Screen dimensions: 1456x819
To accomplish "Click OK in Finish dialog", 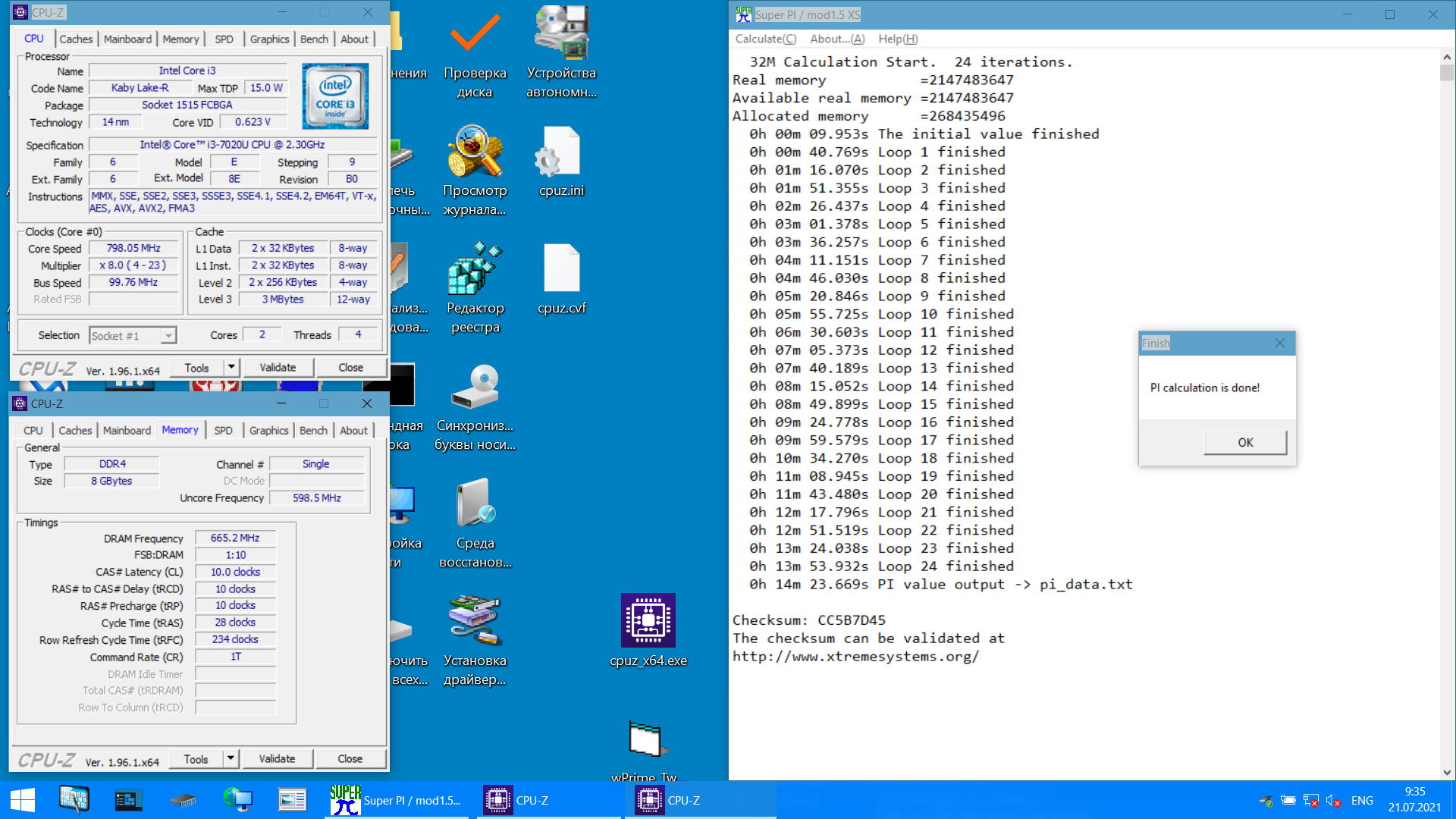I will [x=1245, y=443].
